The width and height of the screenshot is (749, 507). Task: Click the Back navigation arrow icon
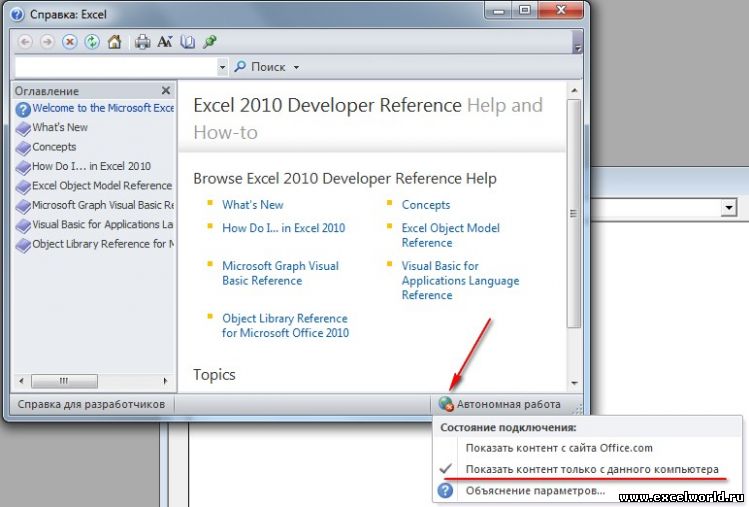[x=25, y=42]
